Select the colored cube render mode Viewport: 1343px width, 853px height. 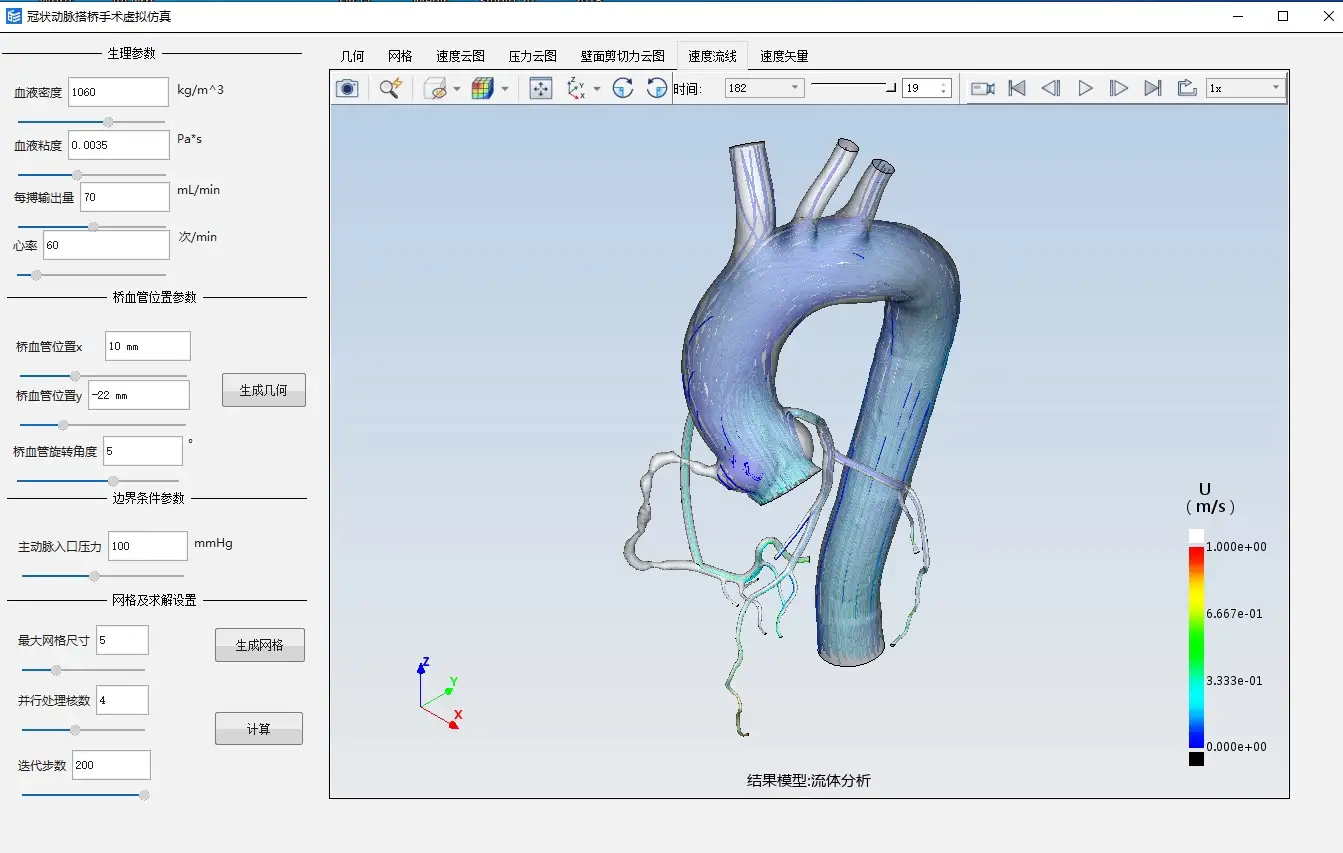(x=483, y=89)
